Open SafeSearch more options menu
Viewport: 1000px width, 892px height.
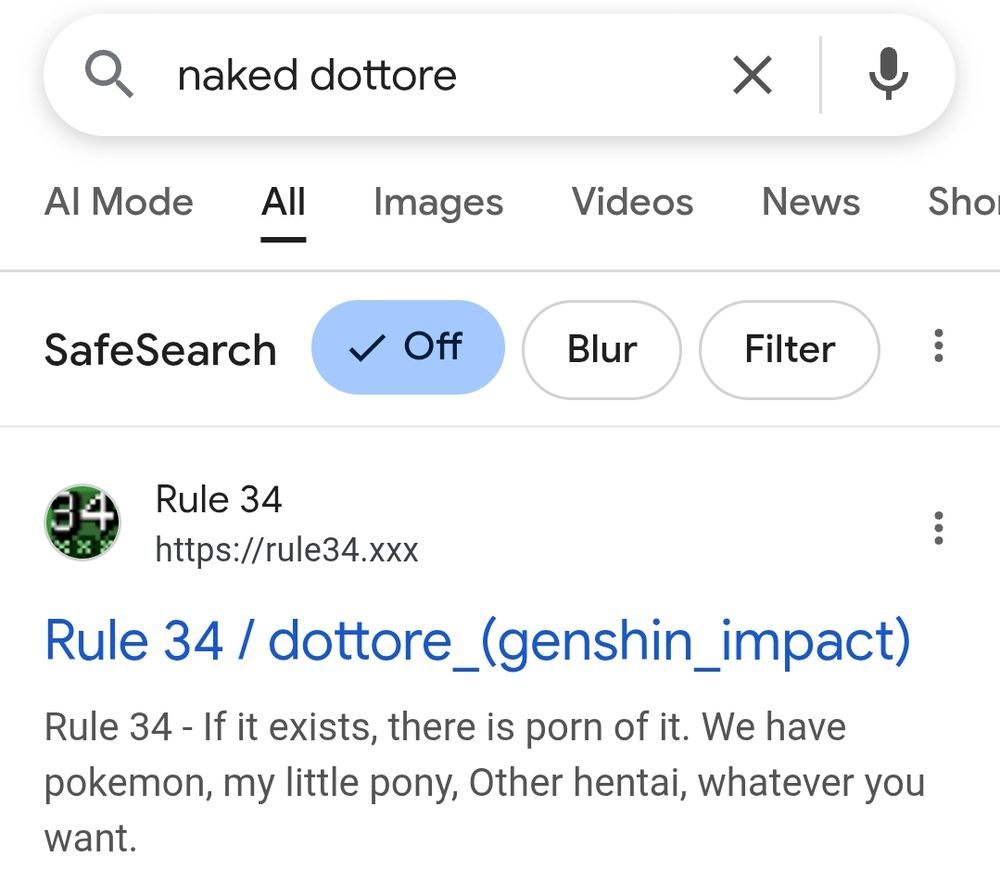click(938, 347)
